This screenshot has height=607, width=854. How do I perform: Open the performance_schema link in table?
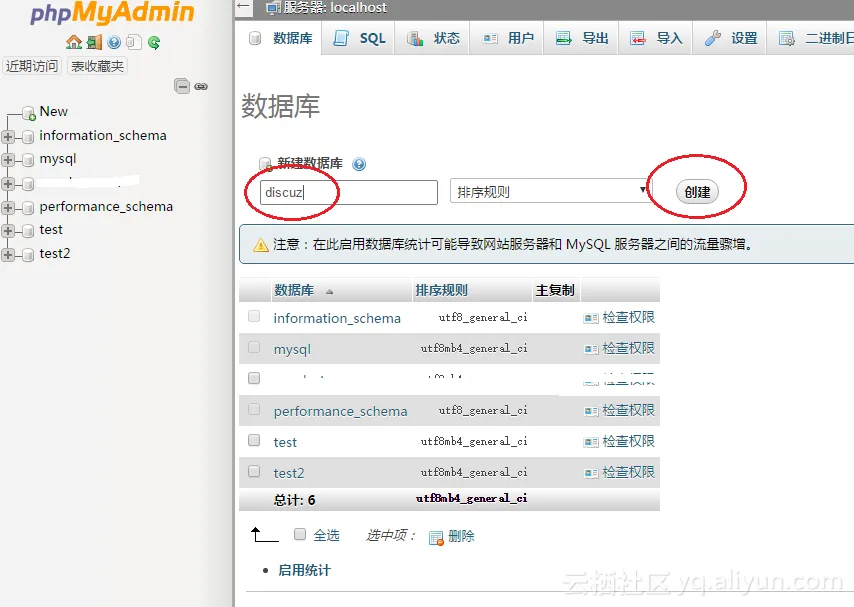click(x=340, y=411)
